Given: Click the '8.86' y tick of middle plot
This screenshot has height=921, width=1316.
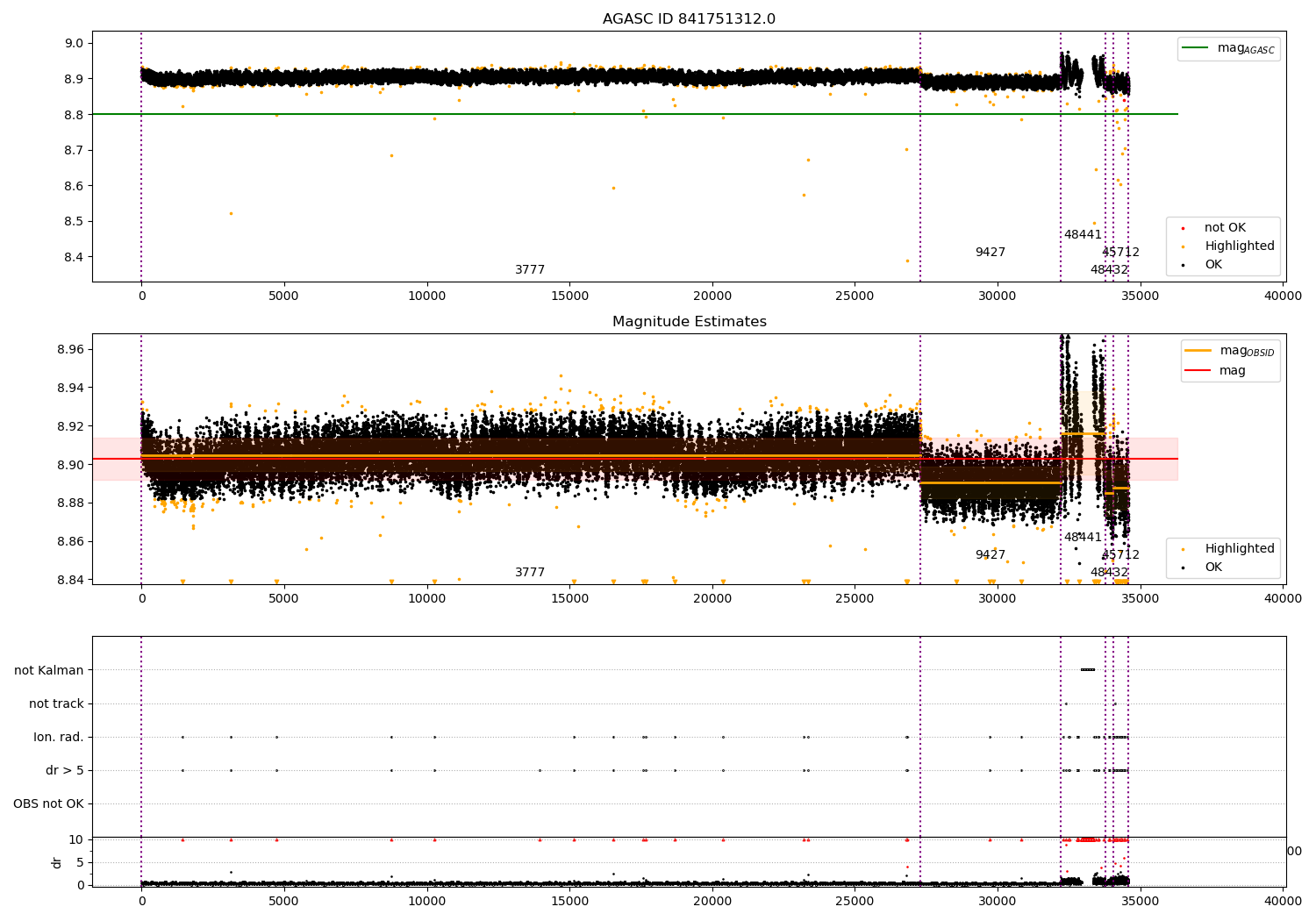Looking at the screenshot, I should pyautogui.click(x=71, y=541).
